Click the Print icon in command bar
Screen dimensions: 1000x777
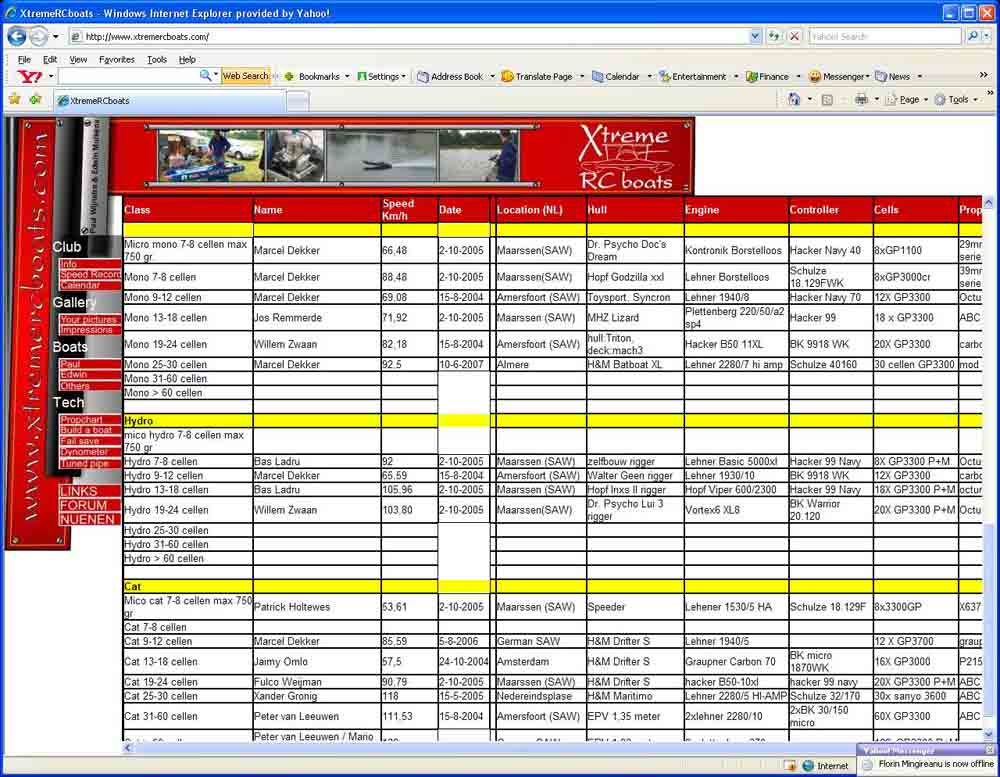point(861,99)
